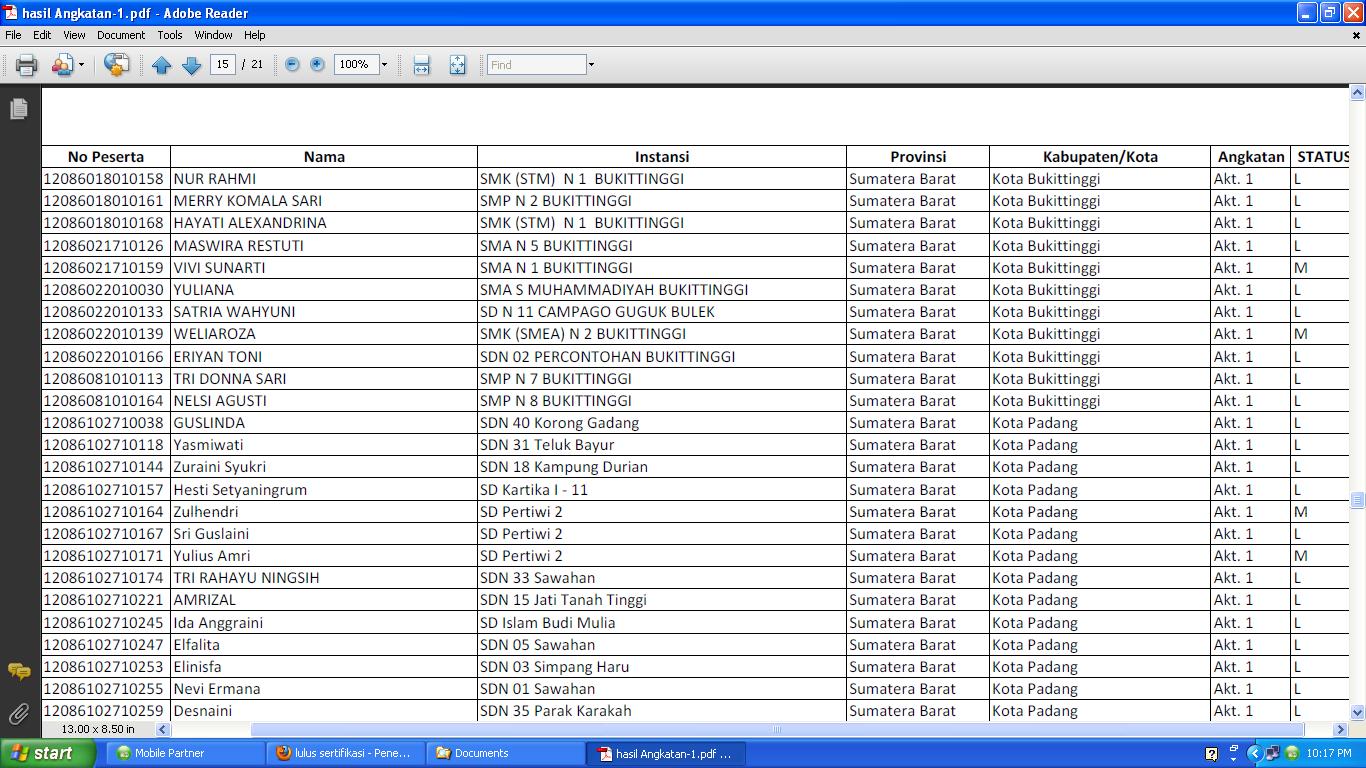
Task: Click SDN 35 Parak Karakah cell
Action: (556, 711)
